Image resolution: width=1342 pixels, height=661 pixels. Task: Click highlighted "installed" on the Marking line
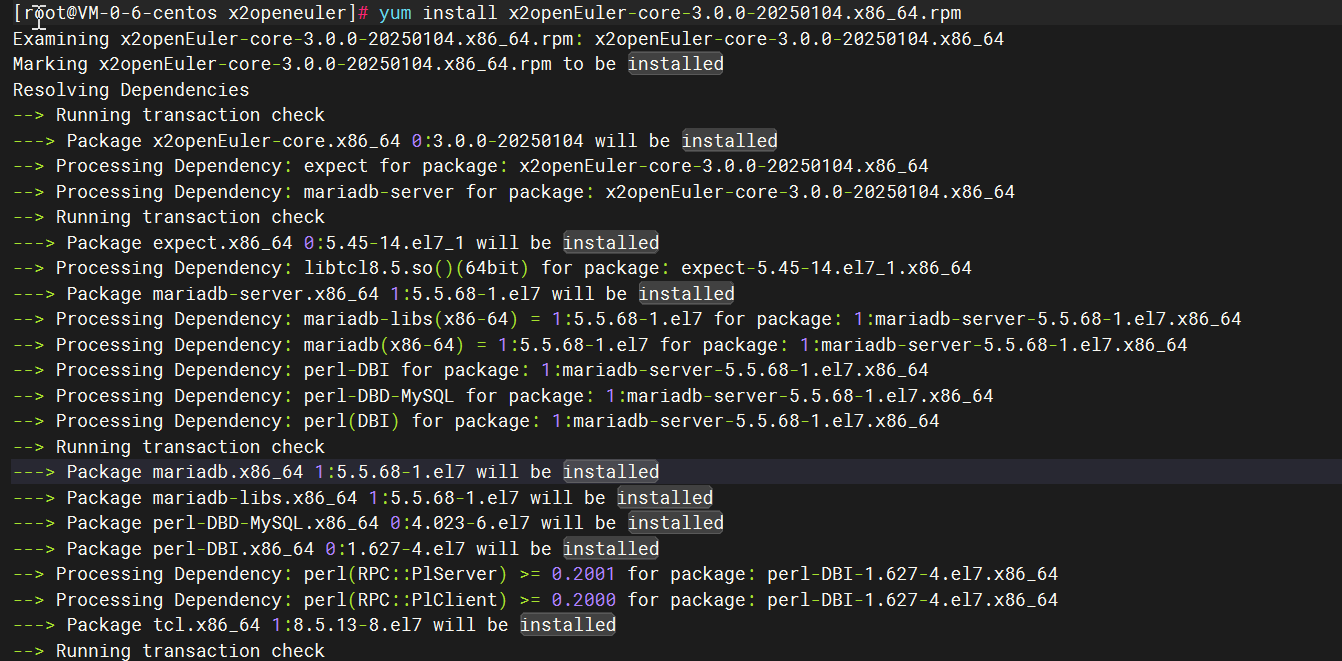coord(675,64)
